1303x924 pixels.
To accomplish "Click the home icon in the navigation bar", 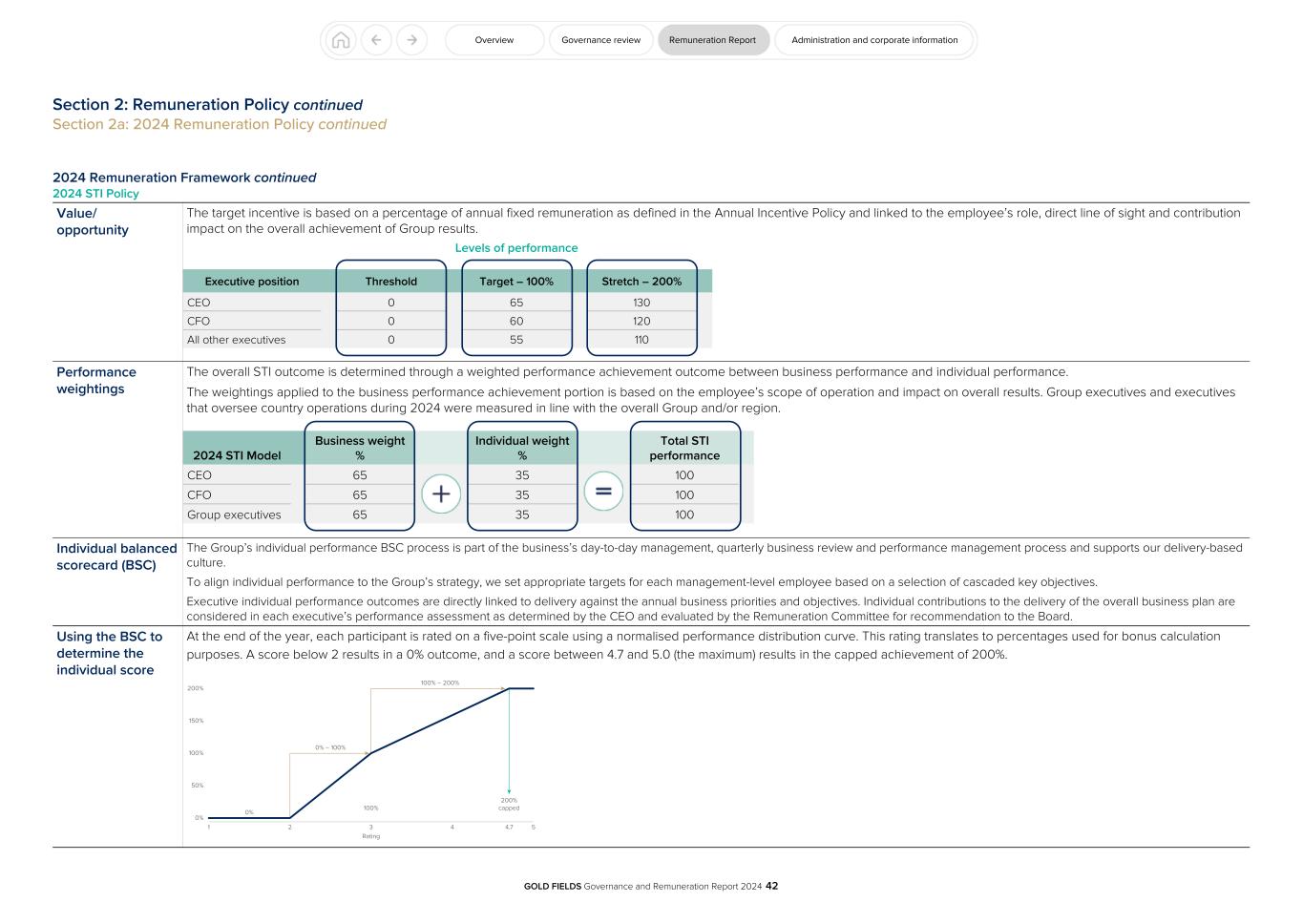I will (x=341, y=40).
